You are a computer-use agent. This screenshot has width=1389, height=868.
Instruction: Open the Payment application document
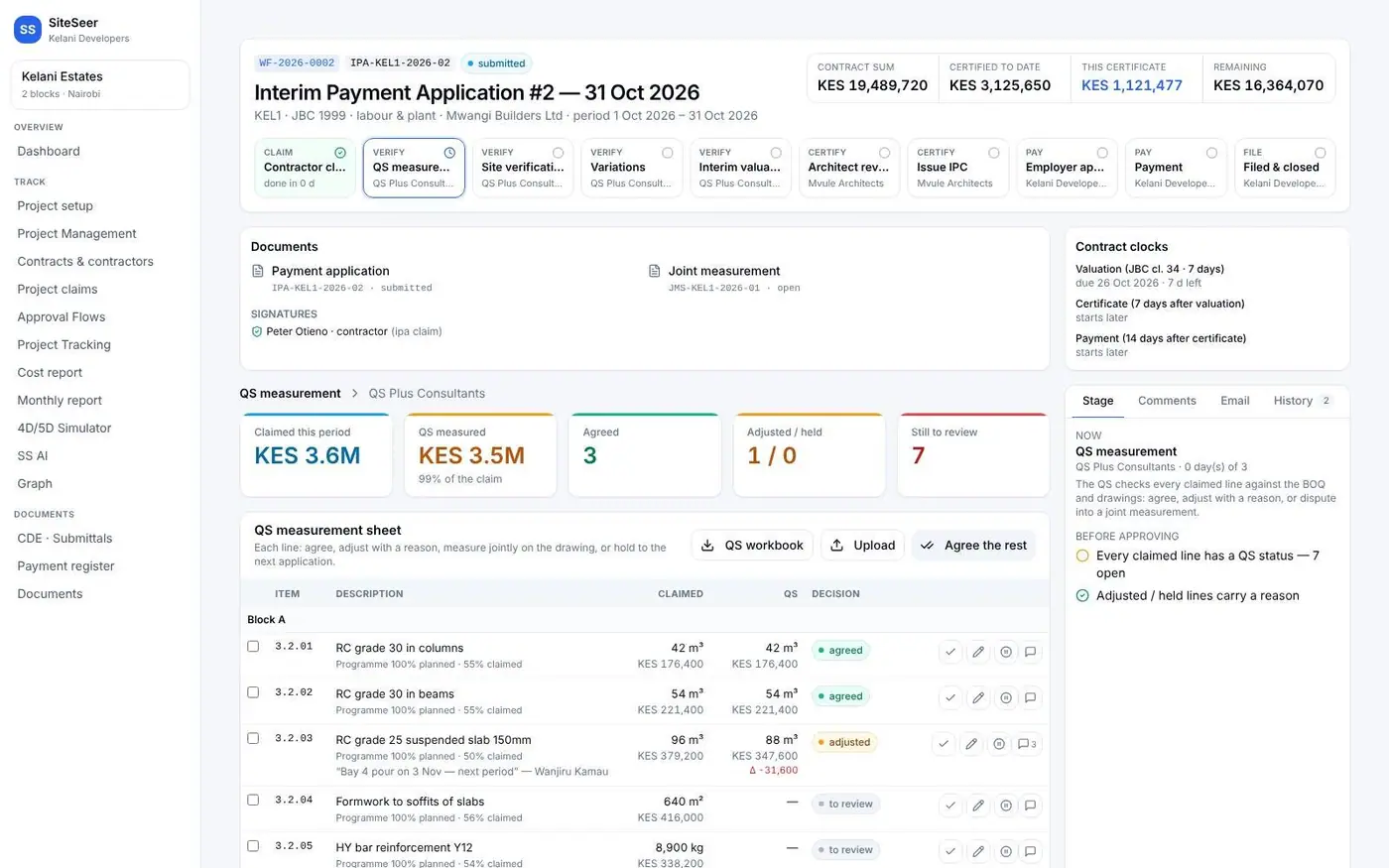330,271
